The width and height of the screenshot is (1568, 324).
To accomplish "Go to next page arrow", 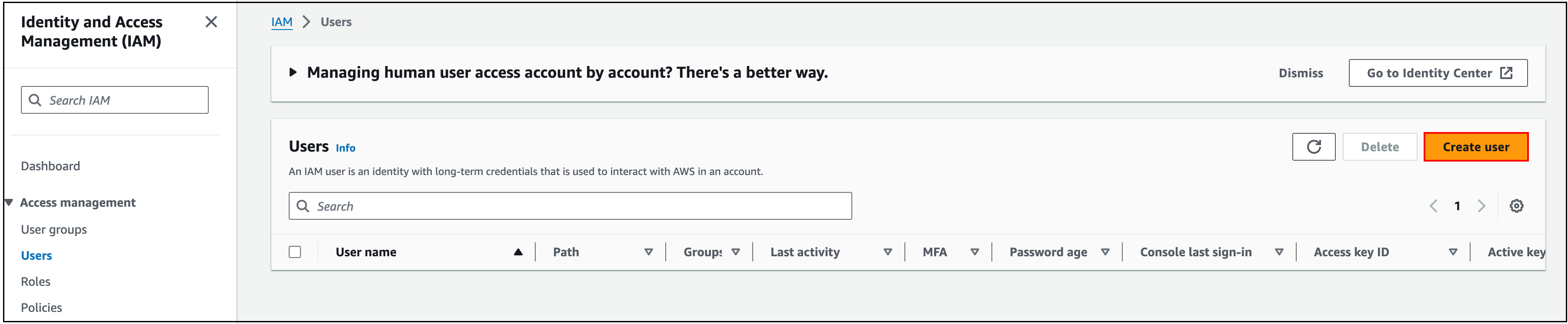I will [1481, 206].
